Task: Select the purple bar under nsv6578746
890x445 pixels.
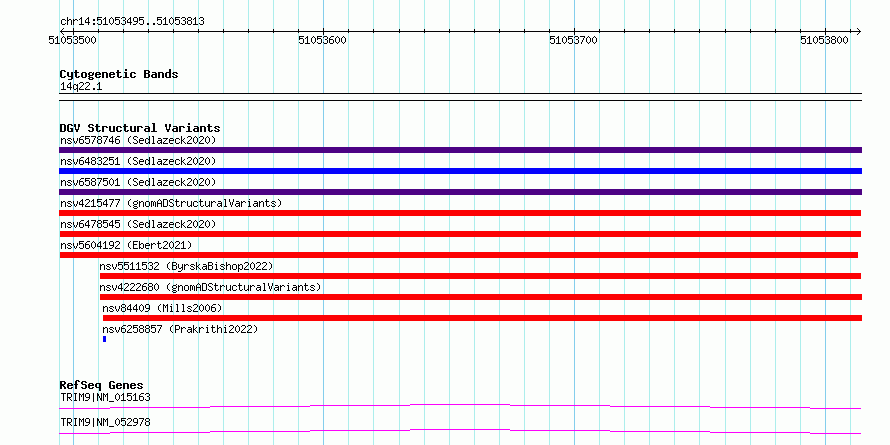Action: [460, 150]
